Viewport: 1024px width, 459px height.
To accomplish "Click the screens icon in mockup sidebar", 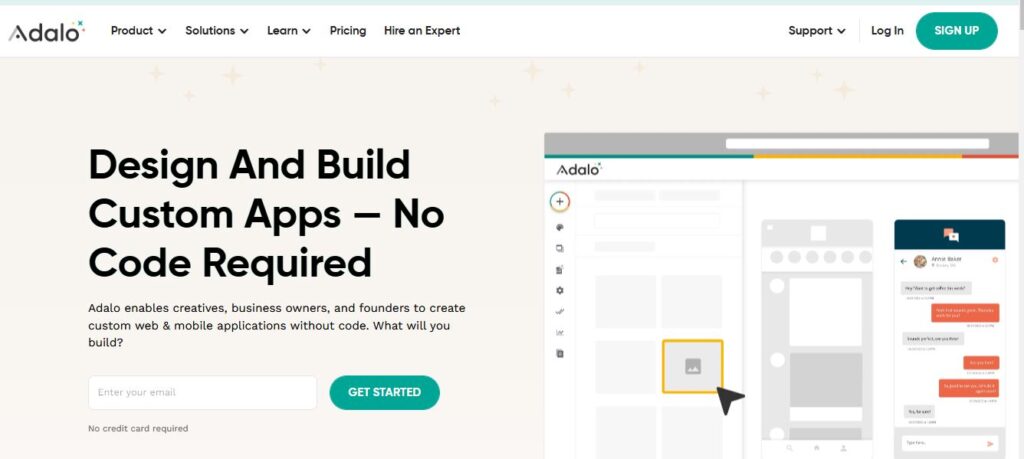I will tap(560, 248).
